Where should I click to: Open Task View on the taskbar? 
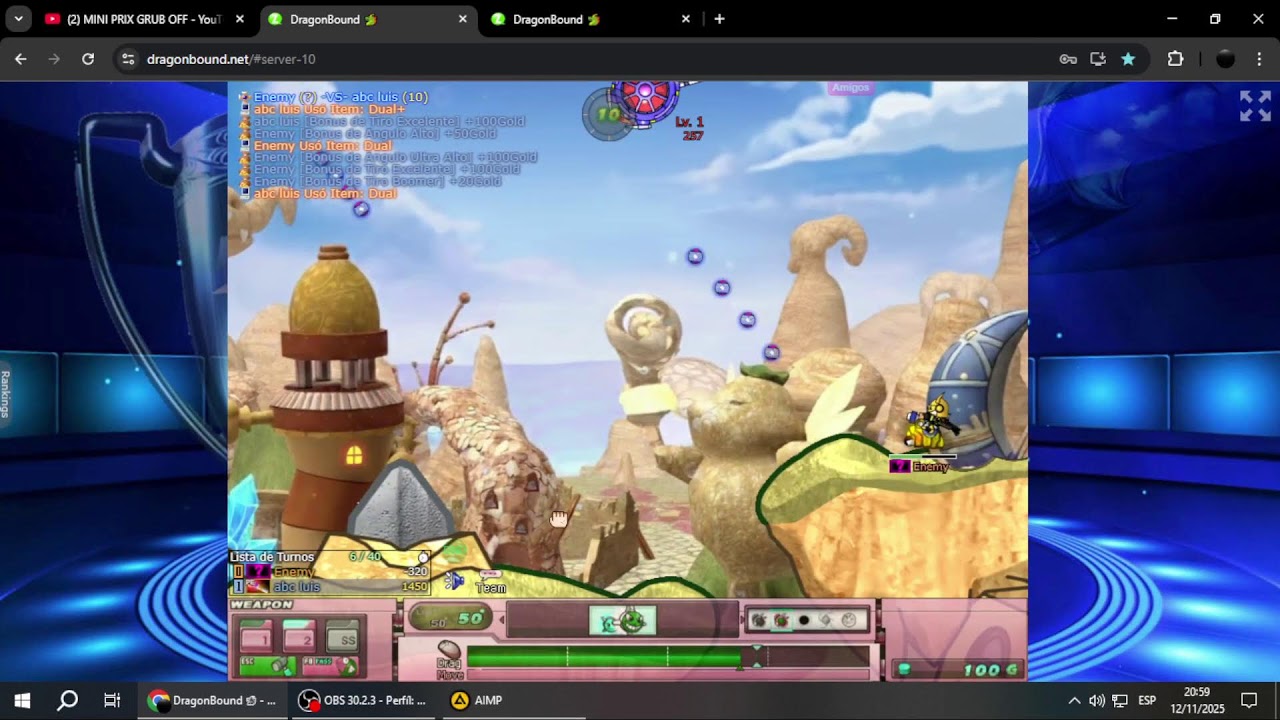pos(112,700)
